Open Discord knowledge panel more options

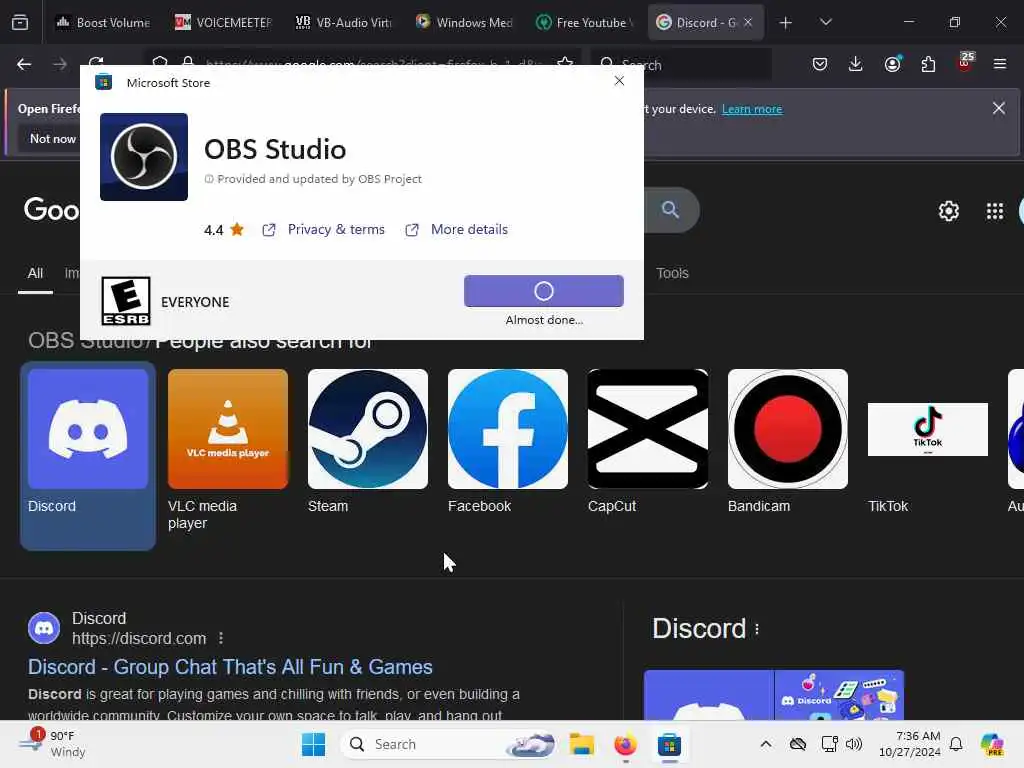point(757,629)
